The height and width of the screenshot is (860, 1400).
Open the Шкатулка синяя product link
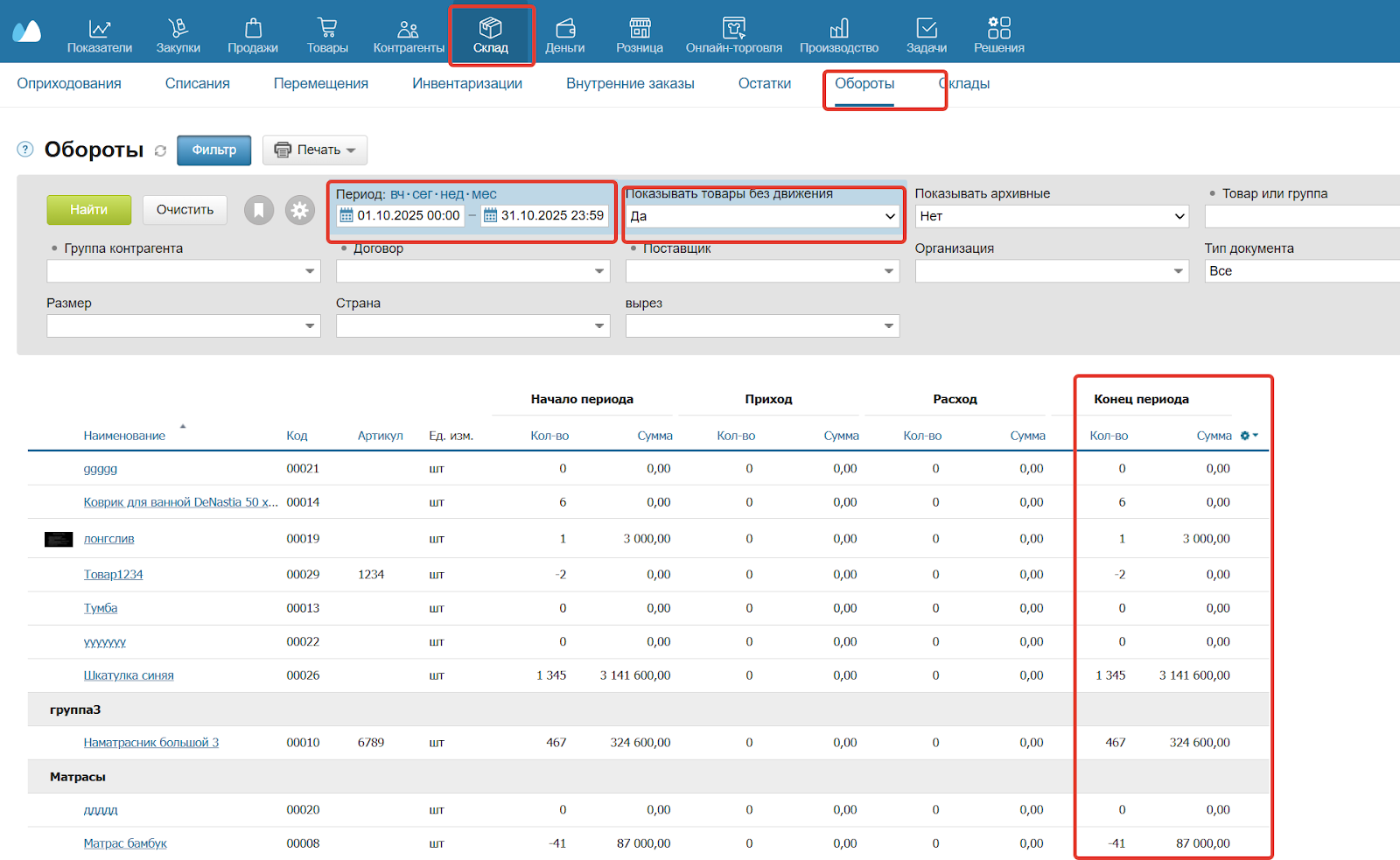(x=129, y=675)
